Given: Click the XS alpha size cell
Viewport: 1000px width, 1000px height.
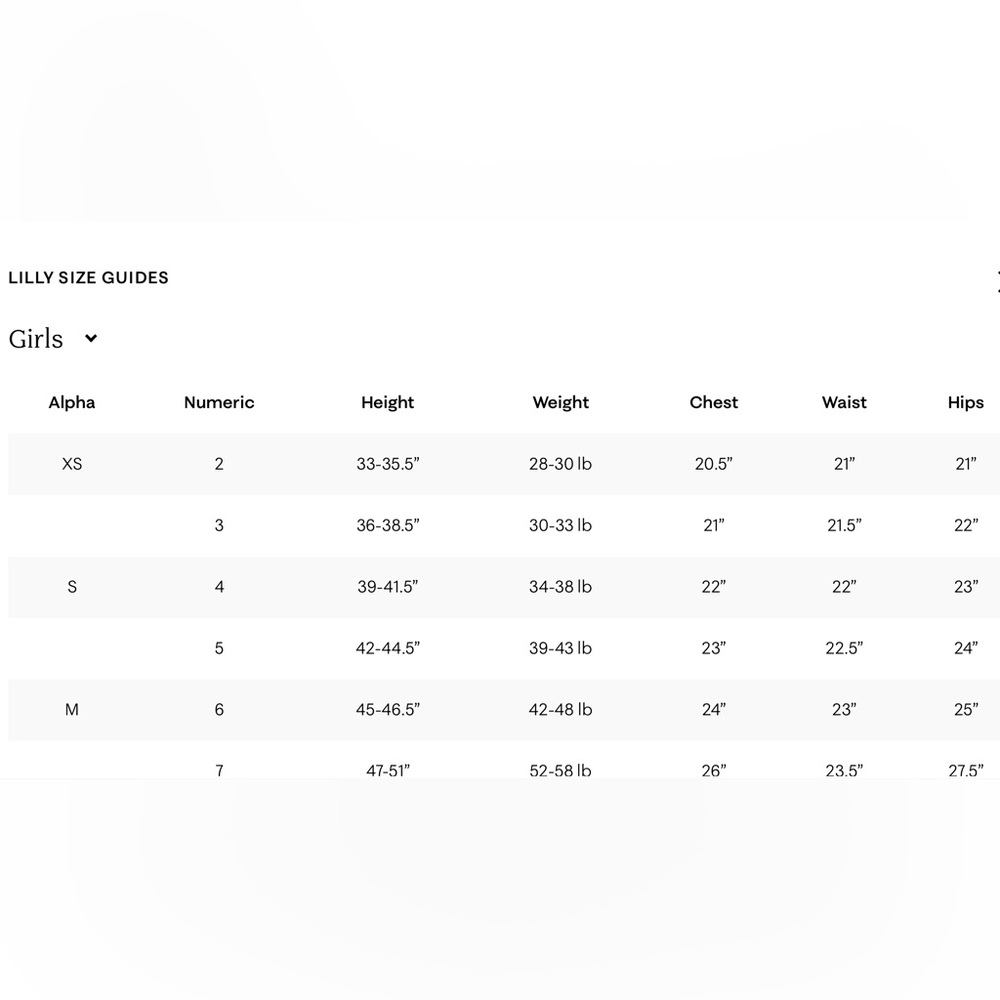Looking at the screenshot, I should coord(72,464).
